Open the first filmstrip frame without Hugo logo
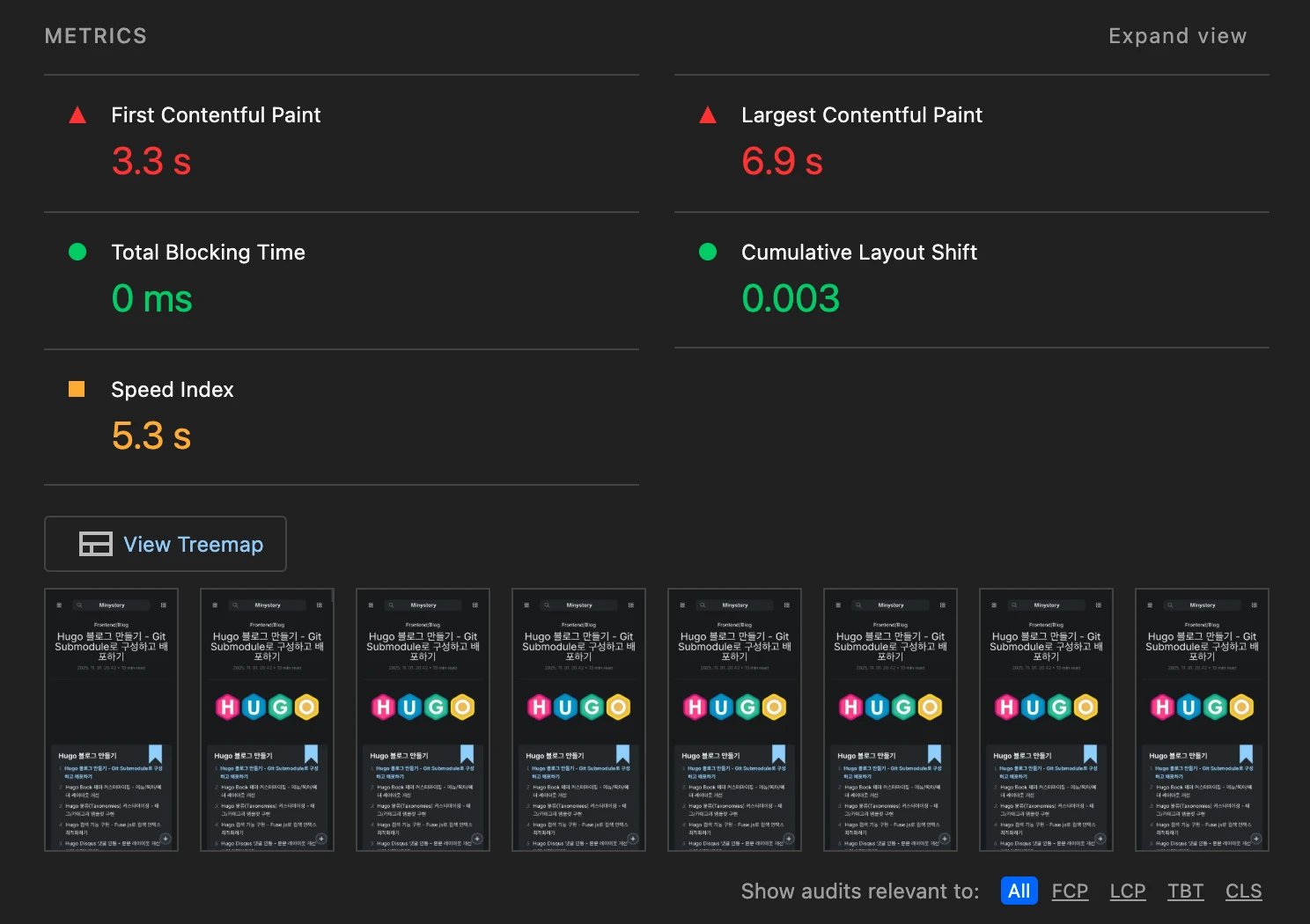 coord(112,720)
